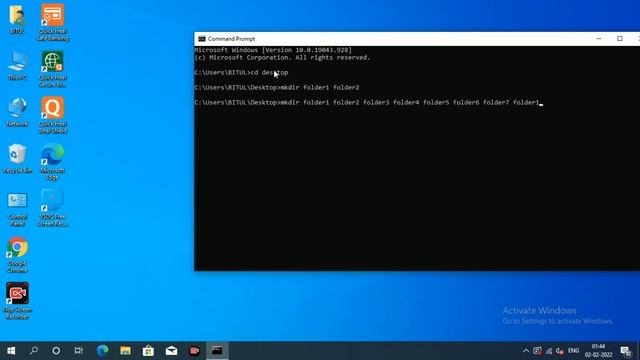The image size is (640, 360).
Task: Switch to the red recorder taskbar app
Action: (194, 351)
